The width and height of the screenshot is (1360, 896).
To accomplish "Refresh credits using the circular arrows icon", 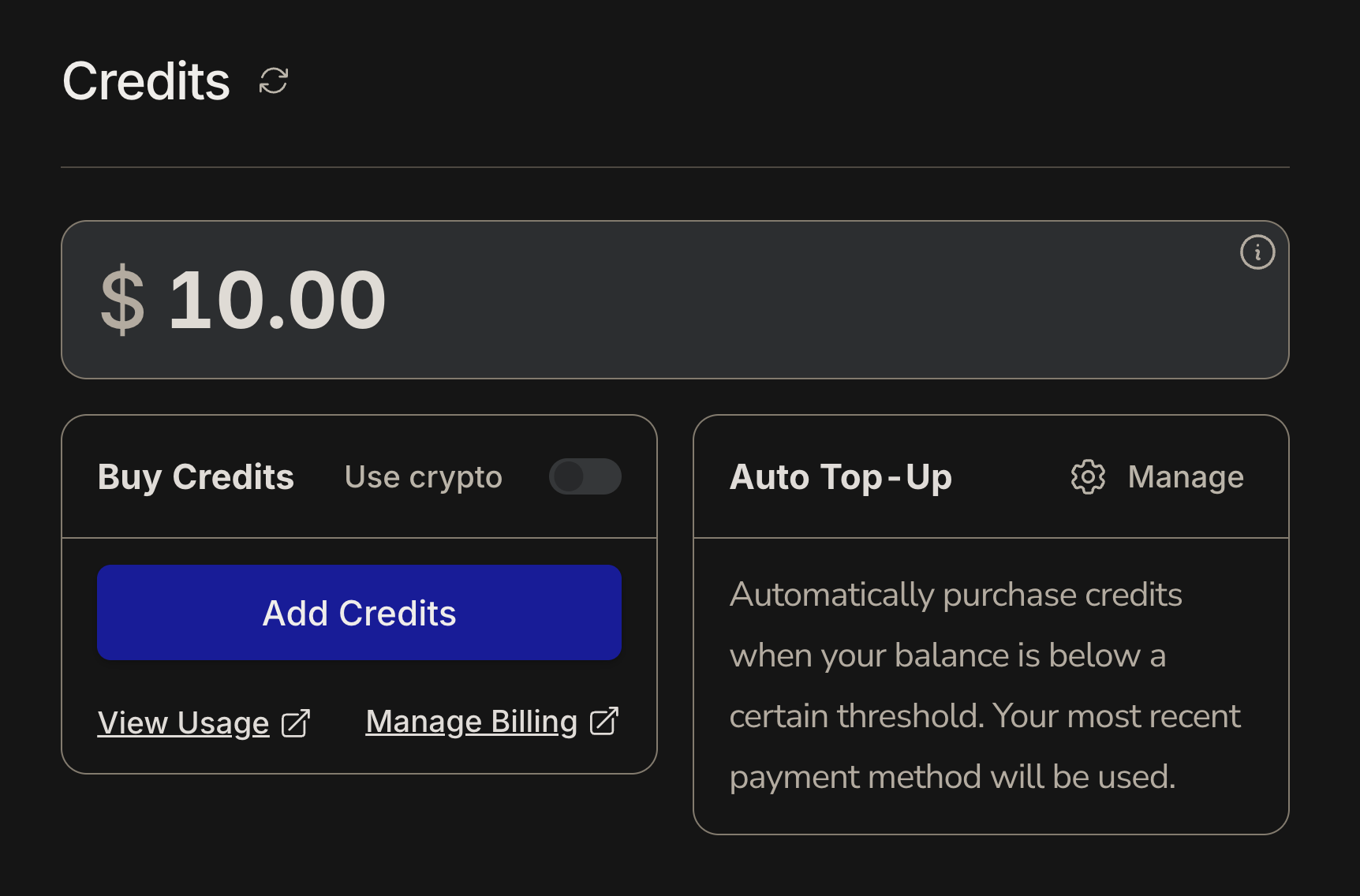I will coord(274,80).
